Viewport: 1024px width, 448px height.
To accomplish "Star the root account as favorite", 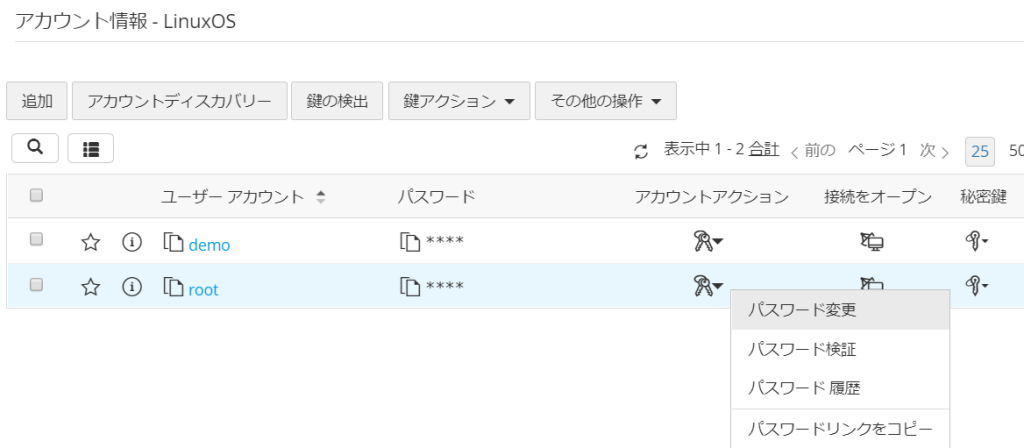I will point(91,288).
